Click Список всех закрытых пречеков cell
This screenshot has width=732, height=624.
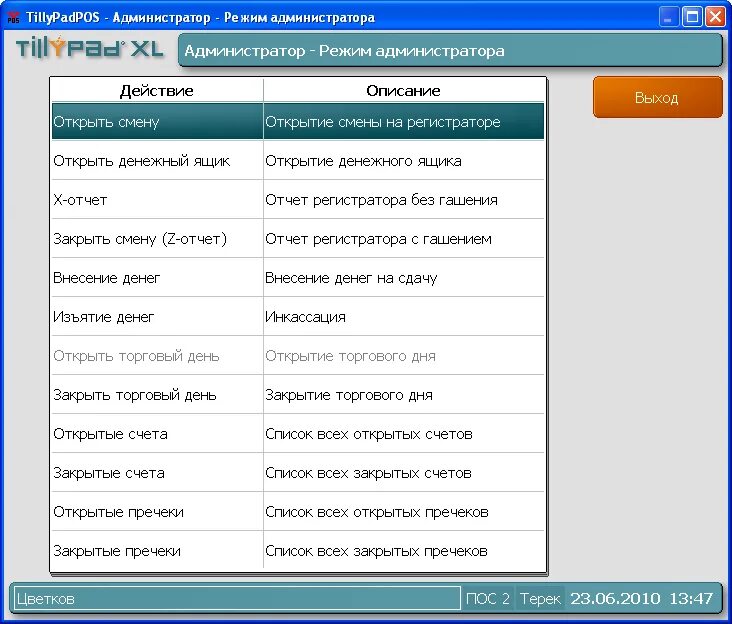coord(404,551)
